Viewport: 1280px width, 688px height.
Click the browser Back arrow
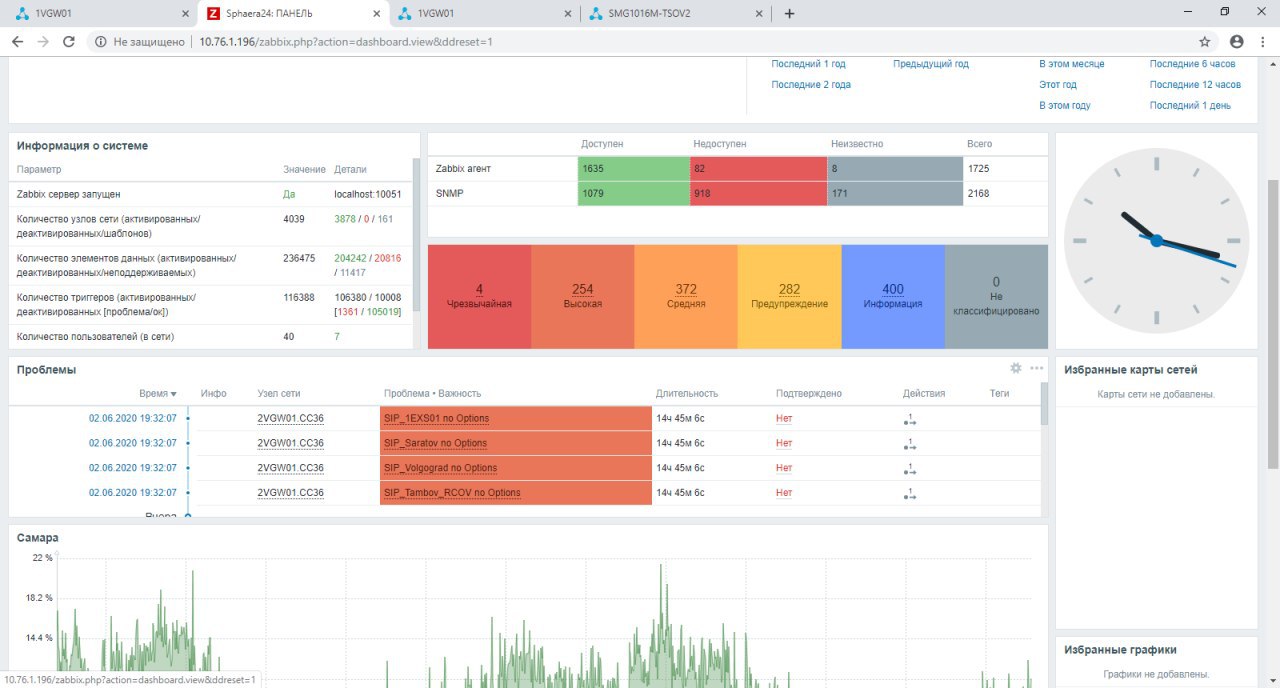click(x=17, y=42)
